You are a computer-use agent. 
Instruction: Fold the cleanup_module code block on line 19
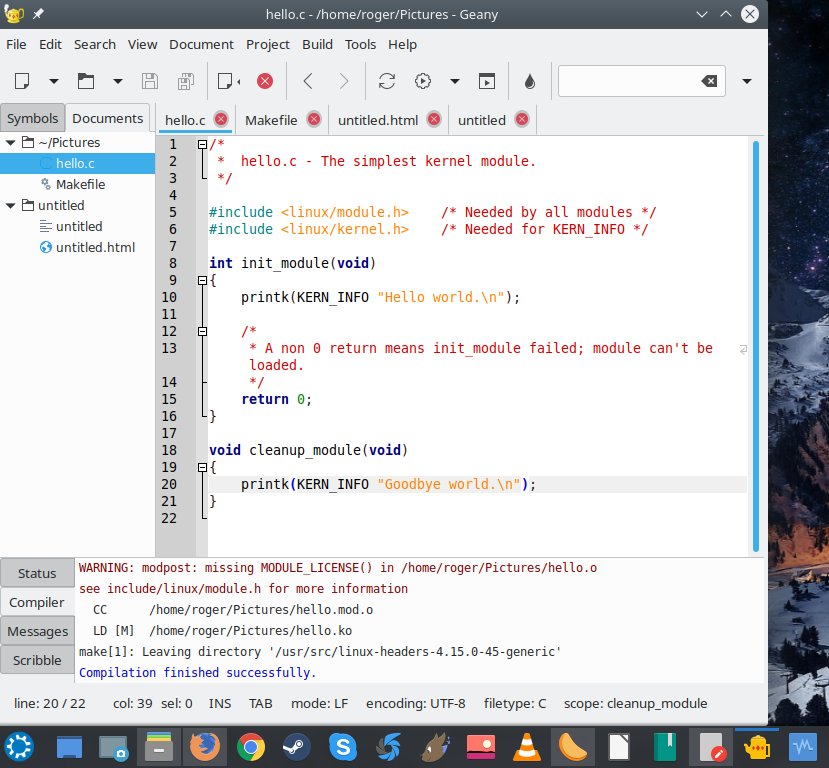(203, 467)
